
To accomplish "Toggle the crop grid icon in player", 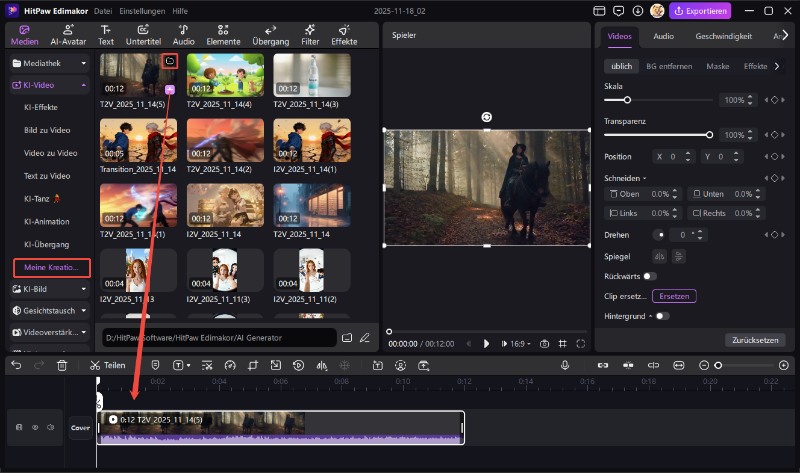I will pos(562,344).
